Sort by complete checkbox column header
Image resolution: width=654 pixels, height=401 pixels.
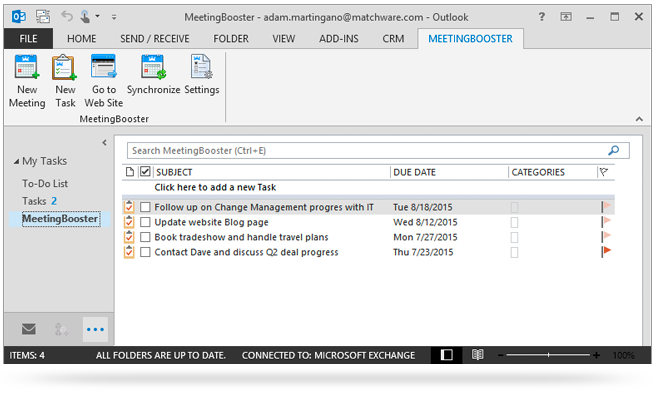(145, 171)
